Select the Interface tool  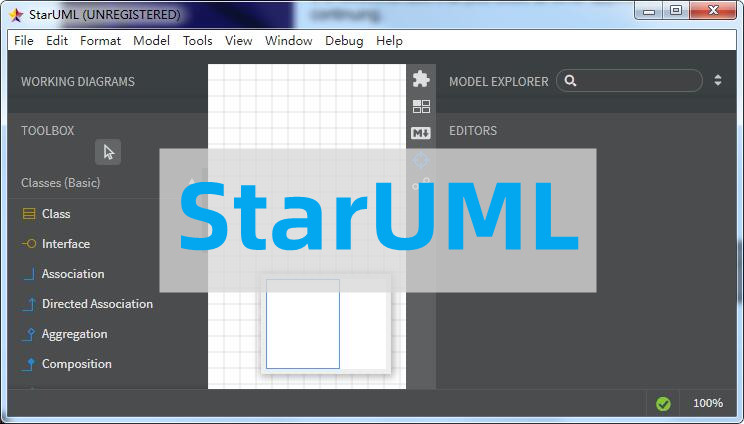click(x=65, y=244)
